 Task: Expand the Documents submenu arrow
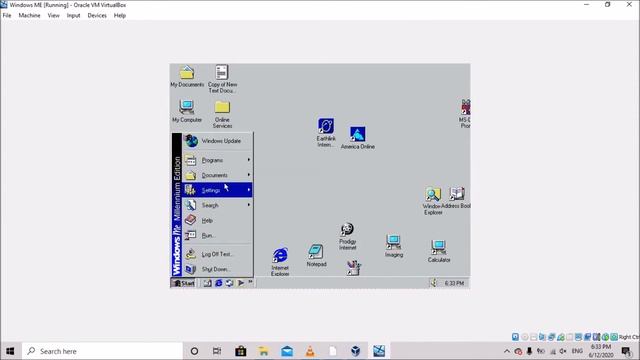249,175
